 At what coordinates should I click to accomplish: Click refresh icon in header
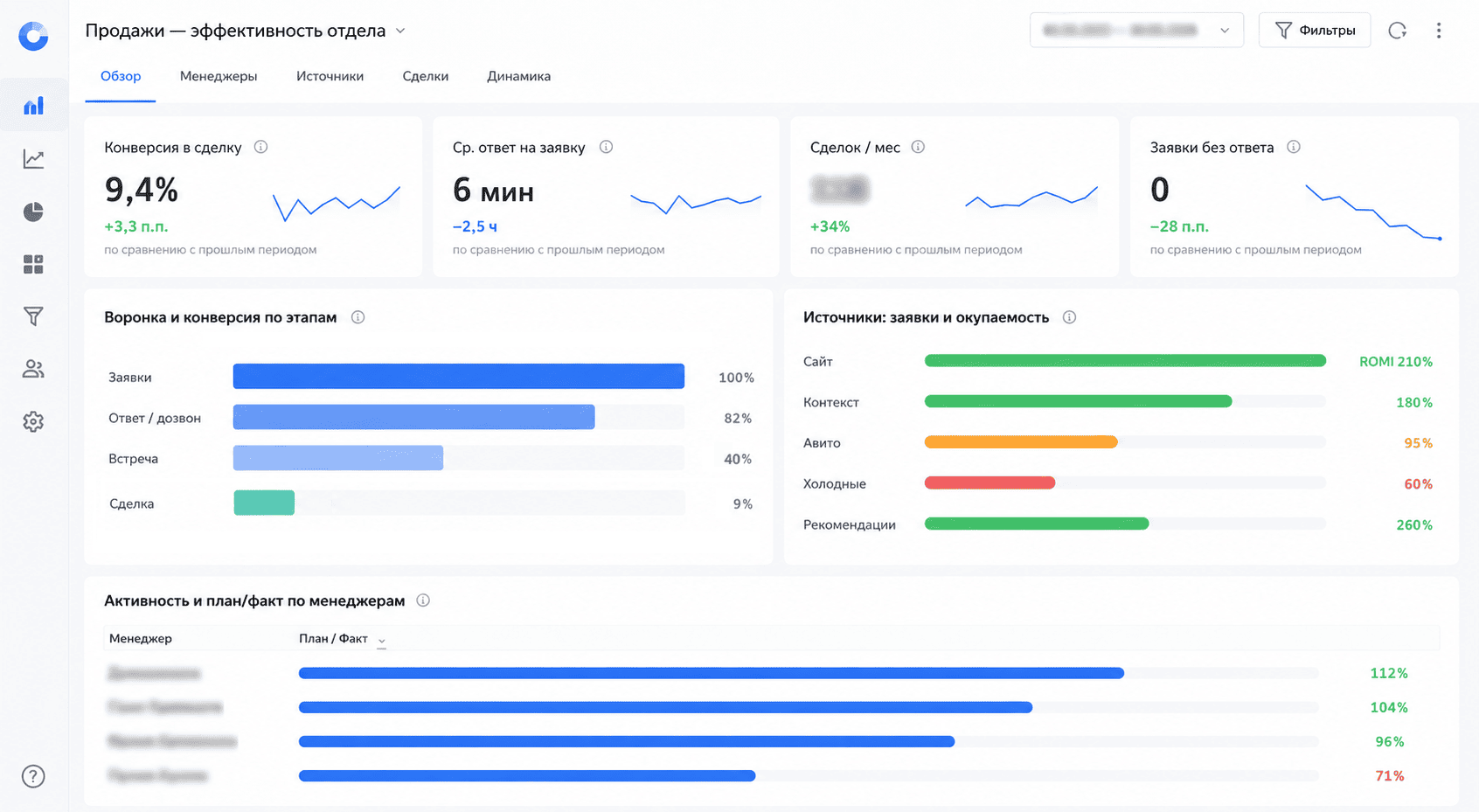click(1398, 31)
